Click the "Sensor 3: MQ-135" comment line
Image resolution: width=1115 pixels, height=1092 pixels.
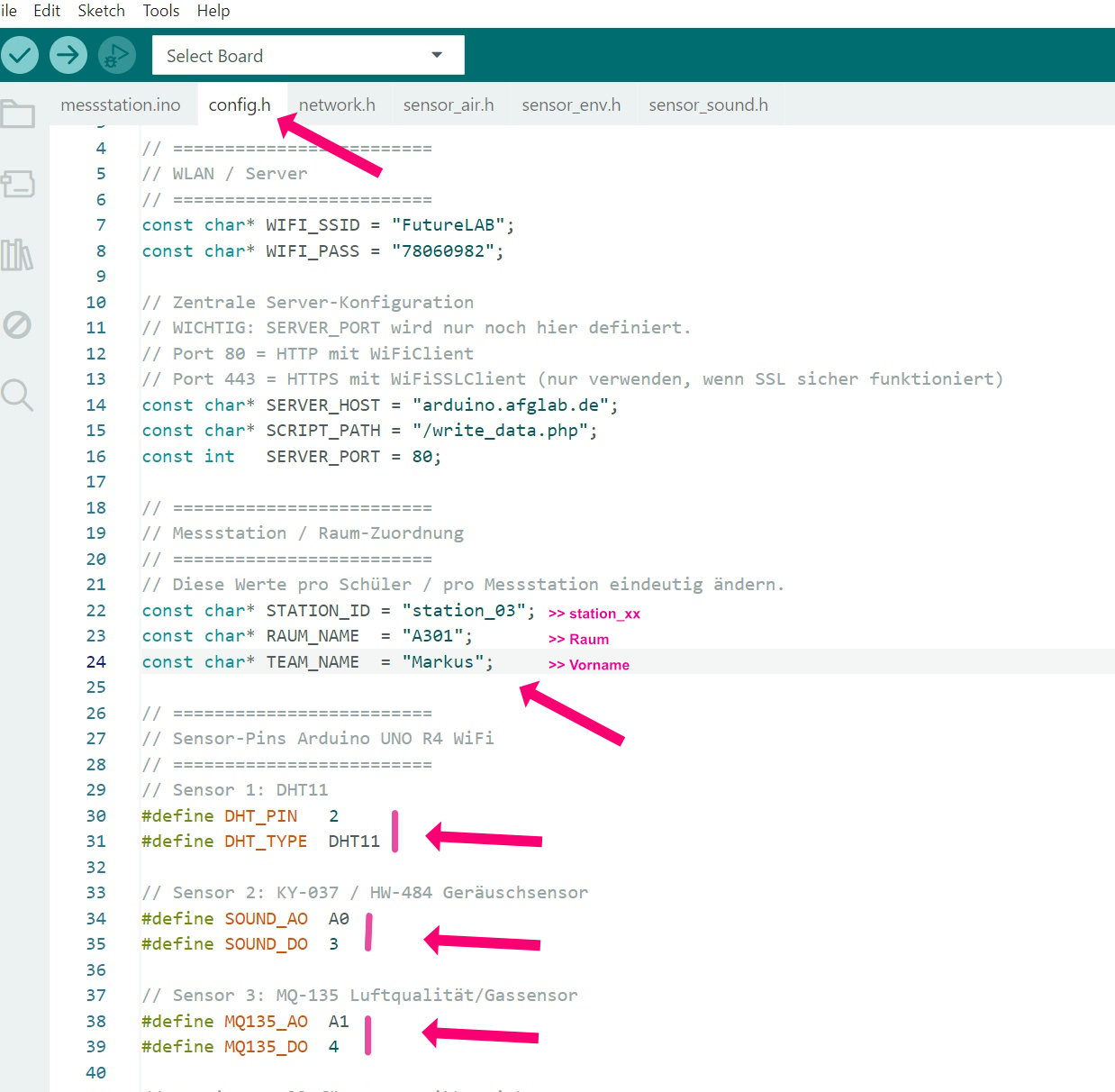359,996
